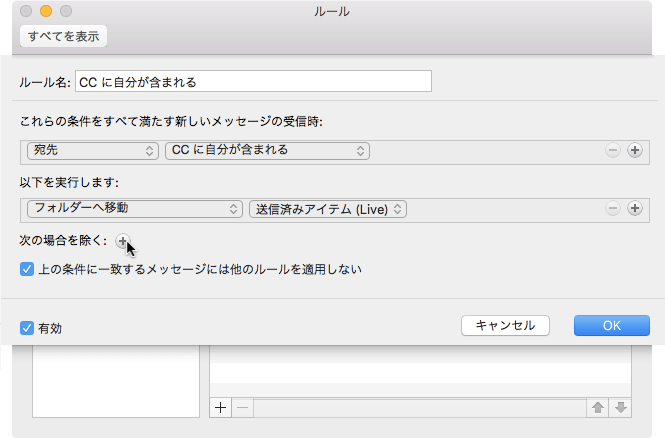665x438 pixels.
Task: Add another action after フォルダーへ移動
Action: [634, 209]
